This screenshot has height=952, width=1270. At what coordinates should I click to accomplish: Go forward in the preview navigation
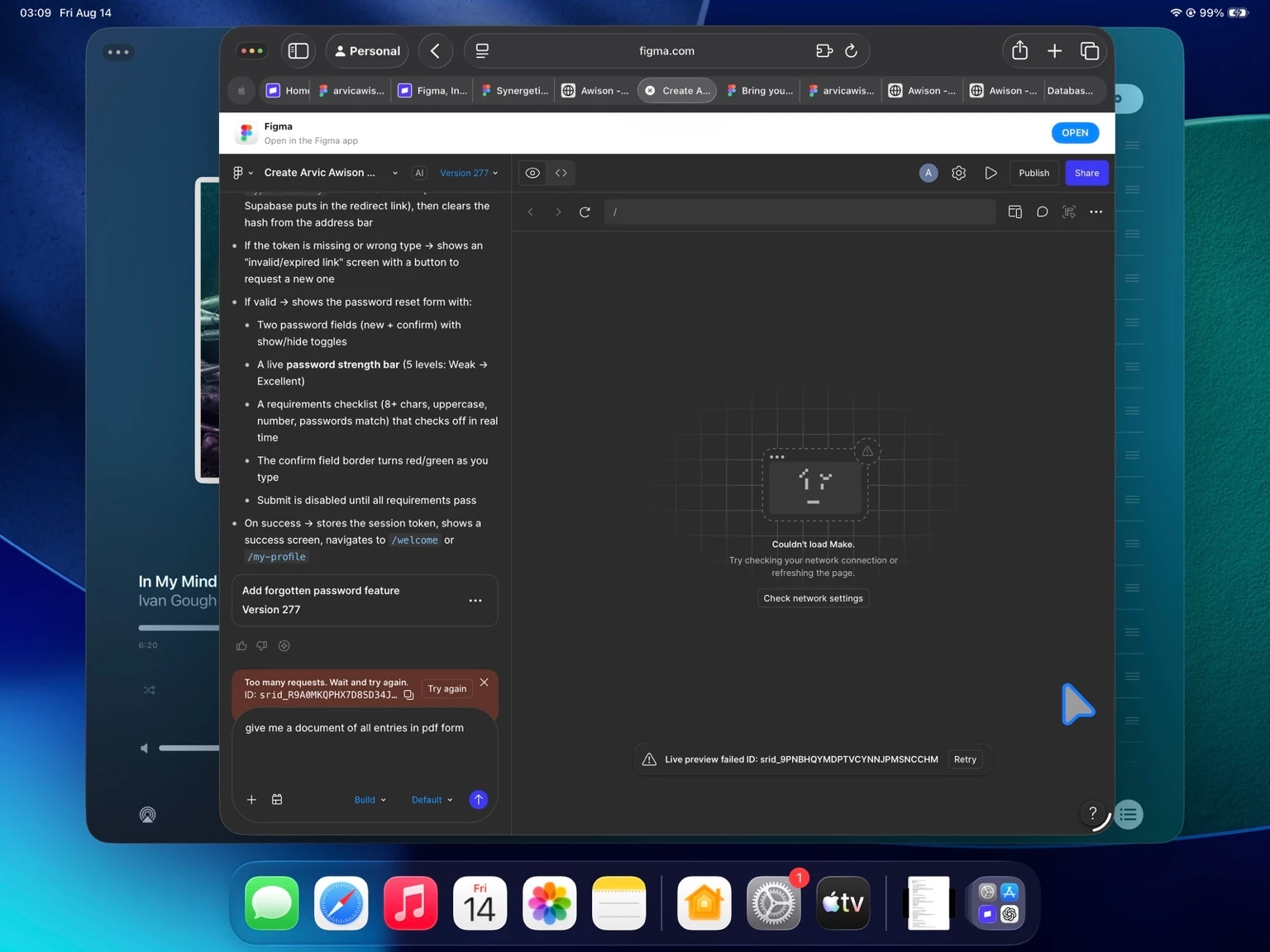click(x=558, y=212)
